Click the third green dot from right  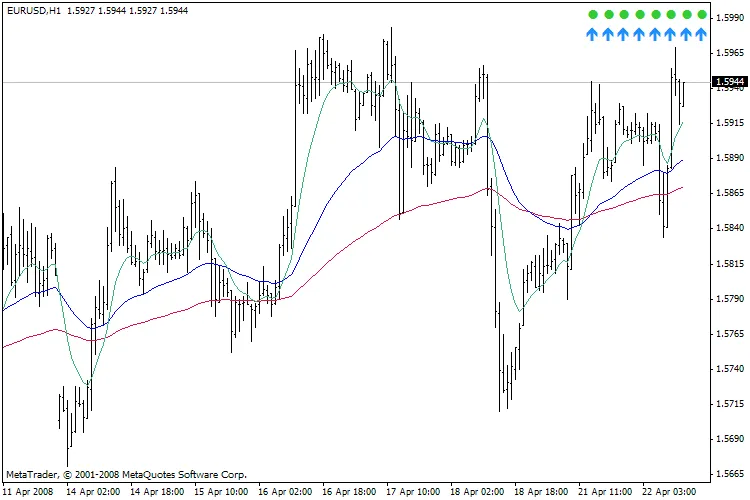[x=671, y=15]
